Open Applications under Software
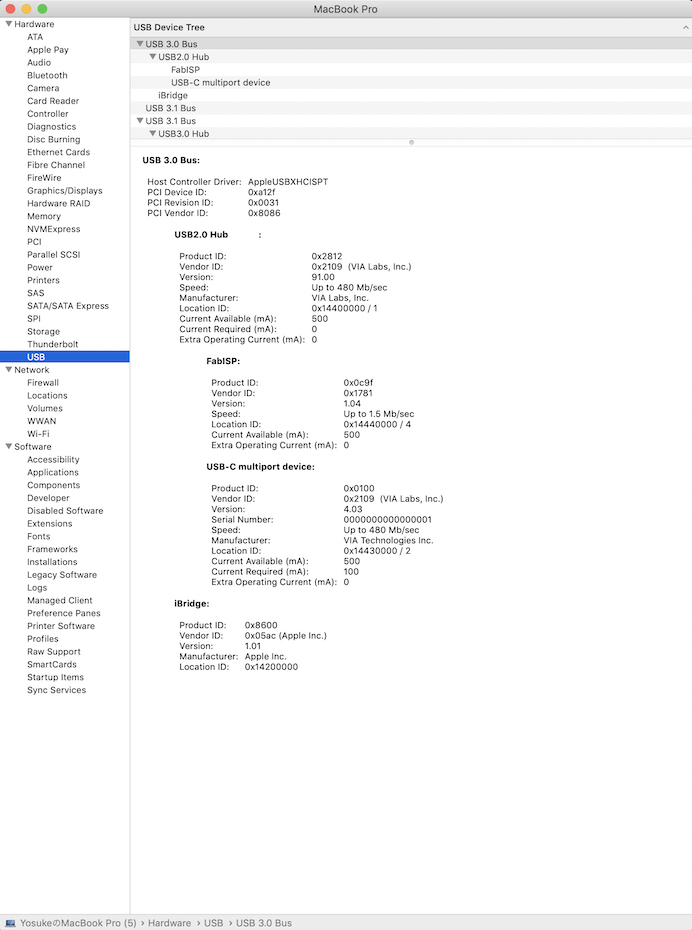The width and height of the screenshot is (692, 930). point(53,472)
